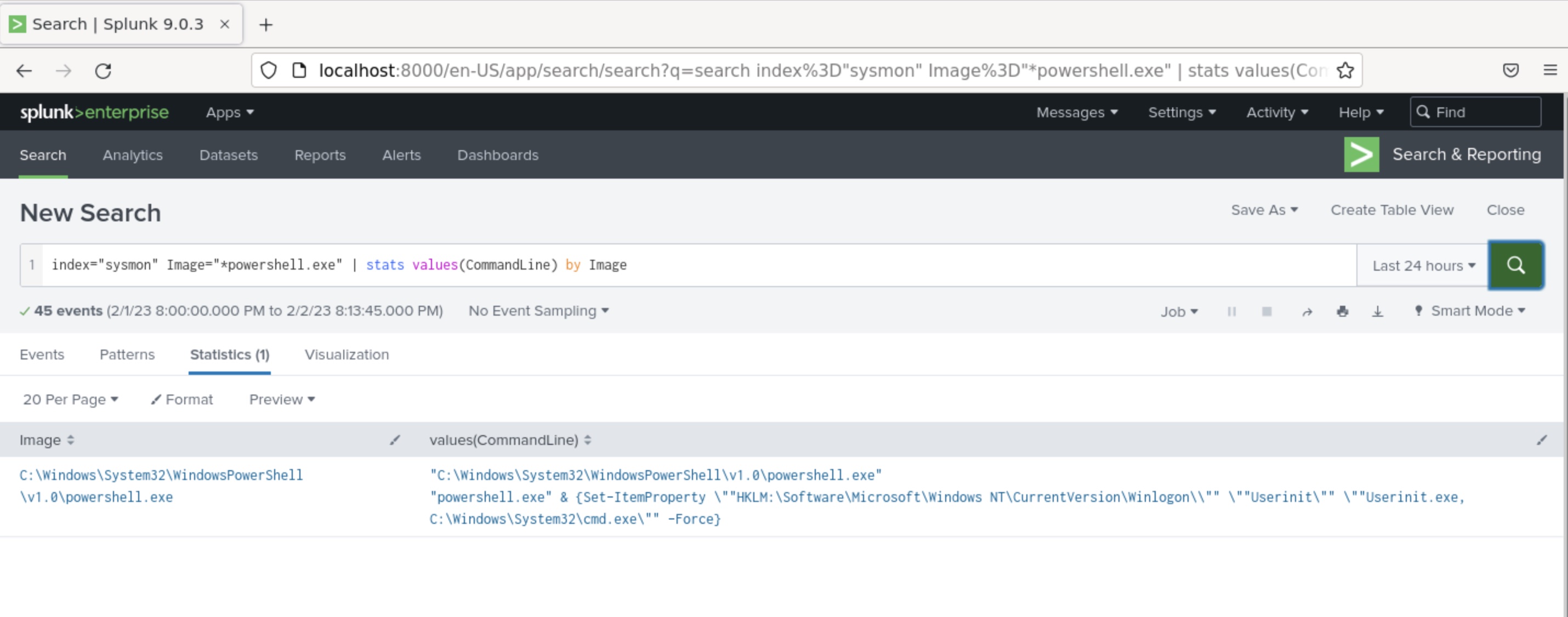
Task: Open the Preview dropdown
Action: (x=282, y=399)
